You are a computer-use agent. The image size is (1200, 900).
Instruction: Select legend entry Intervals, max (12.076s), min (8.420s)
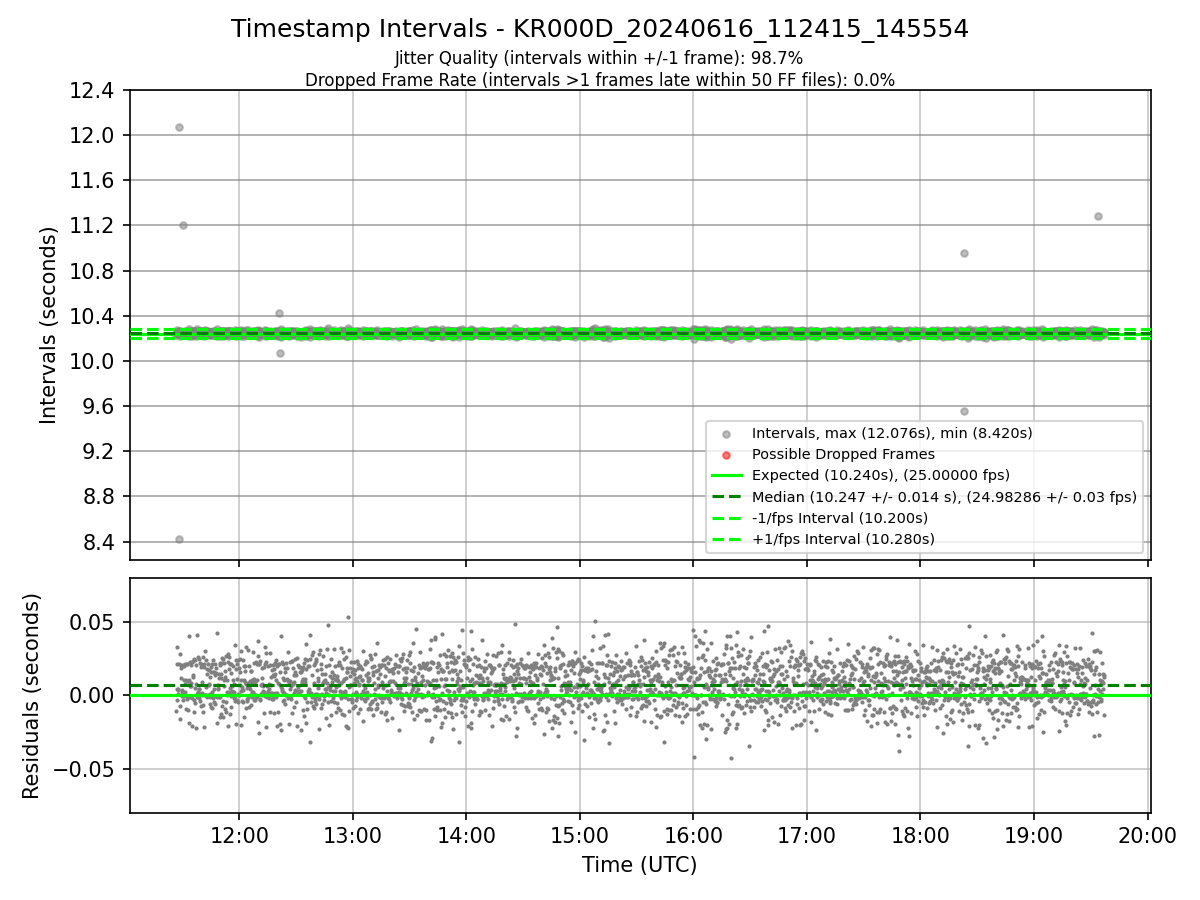(x=892, y=433)
